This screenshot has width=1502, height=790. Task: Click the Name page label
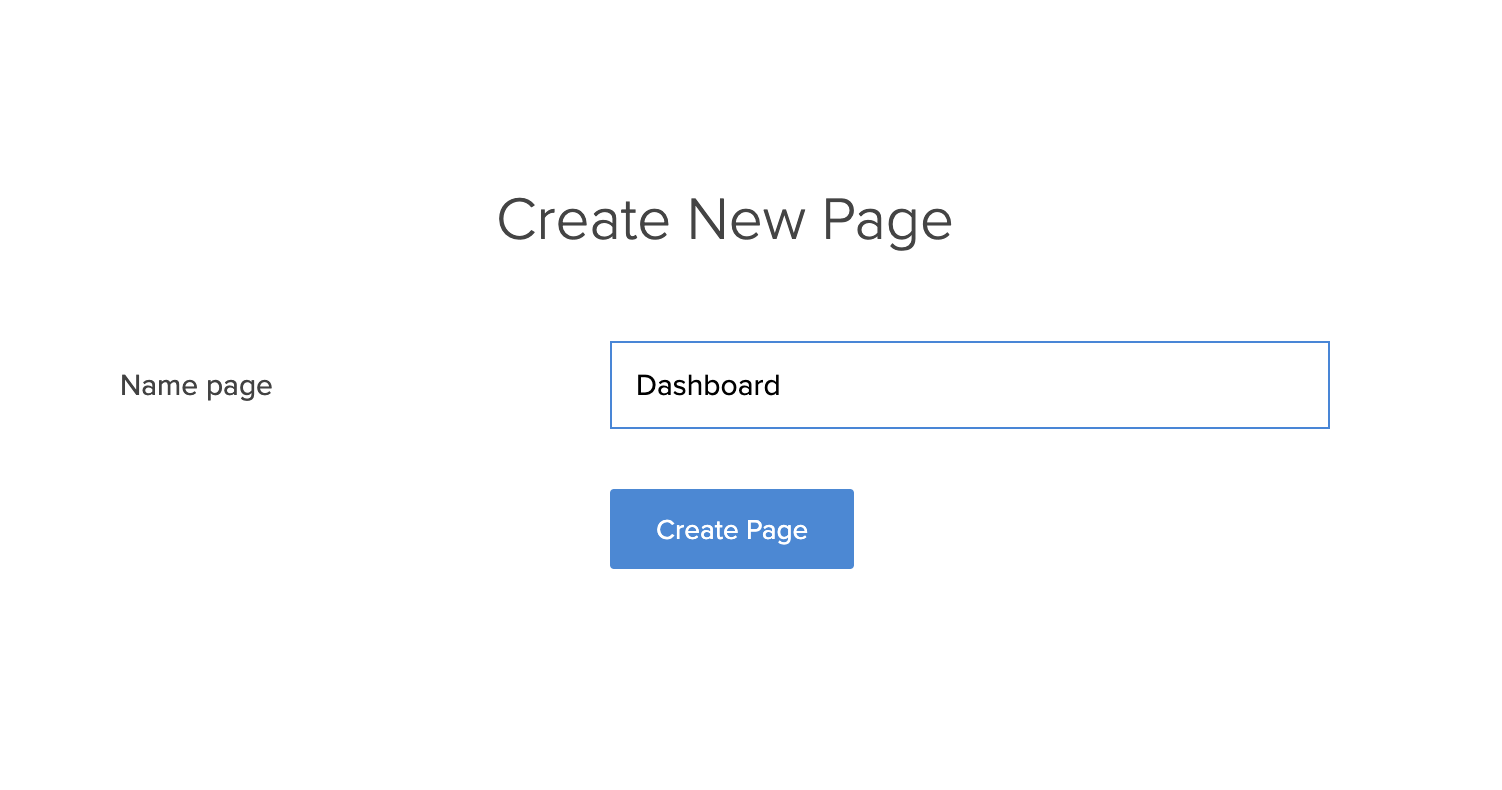[196, 385]
